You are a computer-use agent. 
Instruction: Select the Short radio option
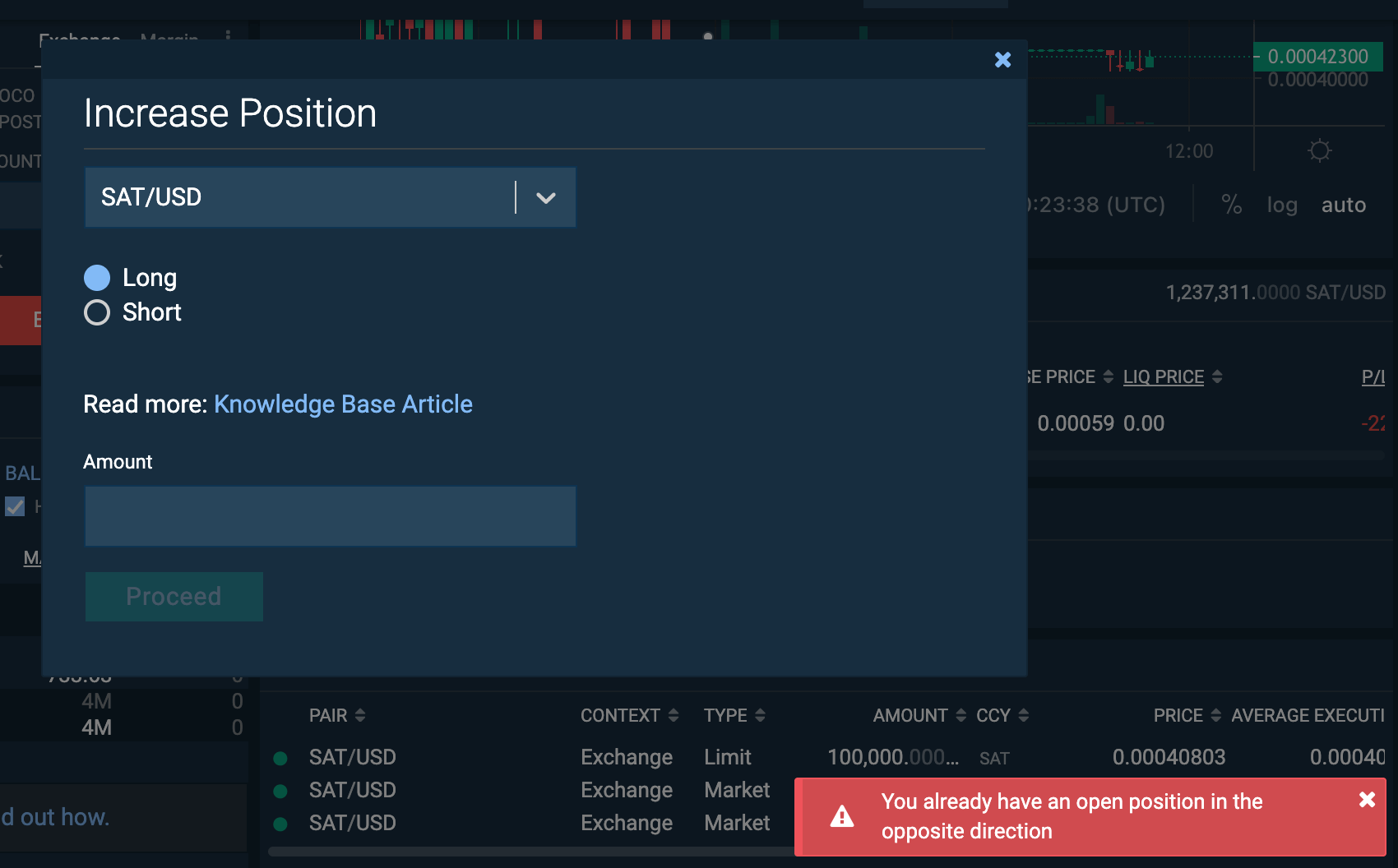(97, 312)
